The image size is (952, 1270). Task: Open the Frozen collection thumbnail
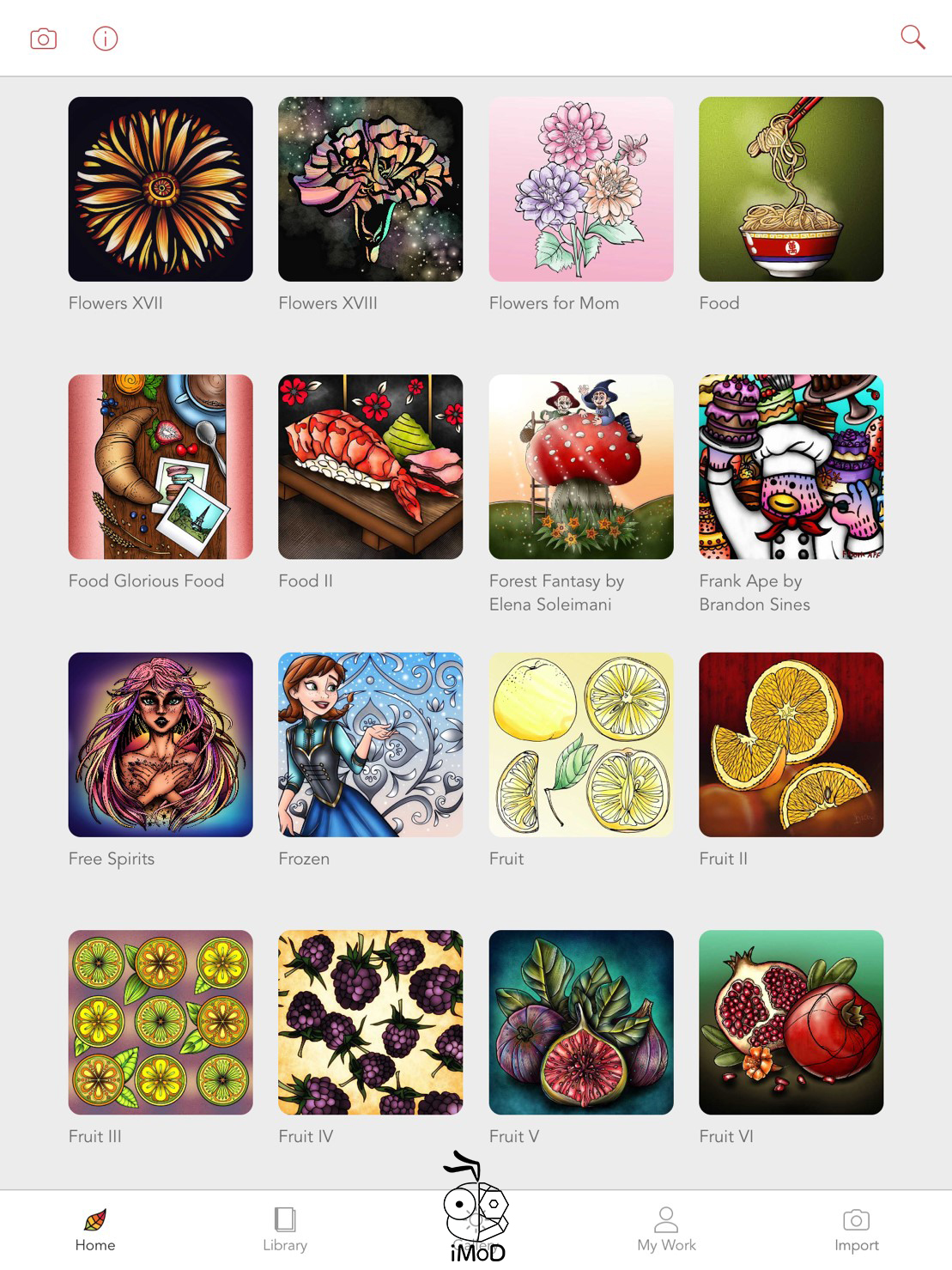[371, 744]
